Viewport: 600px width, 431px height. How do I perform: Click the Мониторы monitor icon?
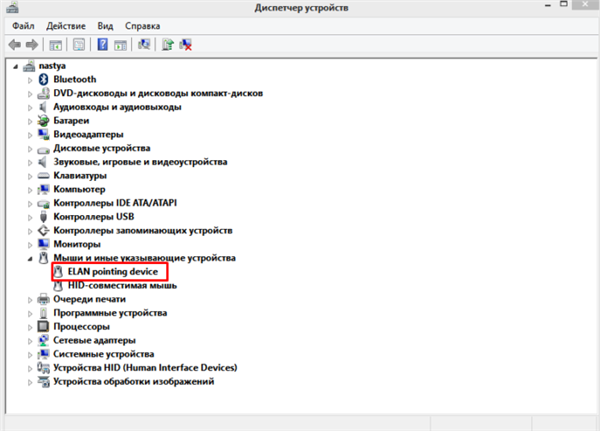click(43, 244)
